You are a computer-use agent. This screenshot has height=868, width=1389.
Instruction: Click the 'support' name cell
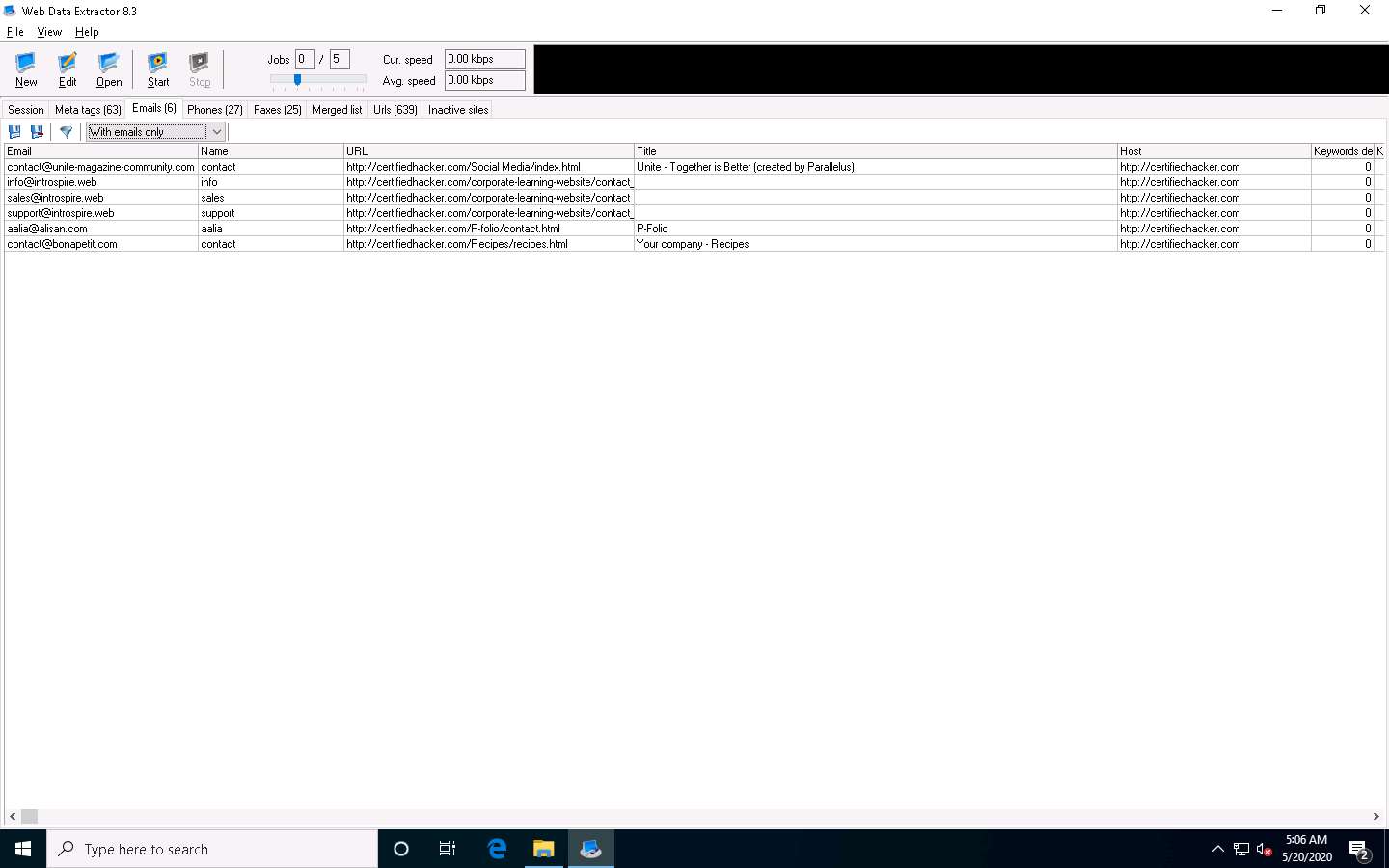pos(271,213)
